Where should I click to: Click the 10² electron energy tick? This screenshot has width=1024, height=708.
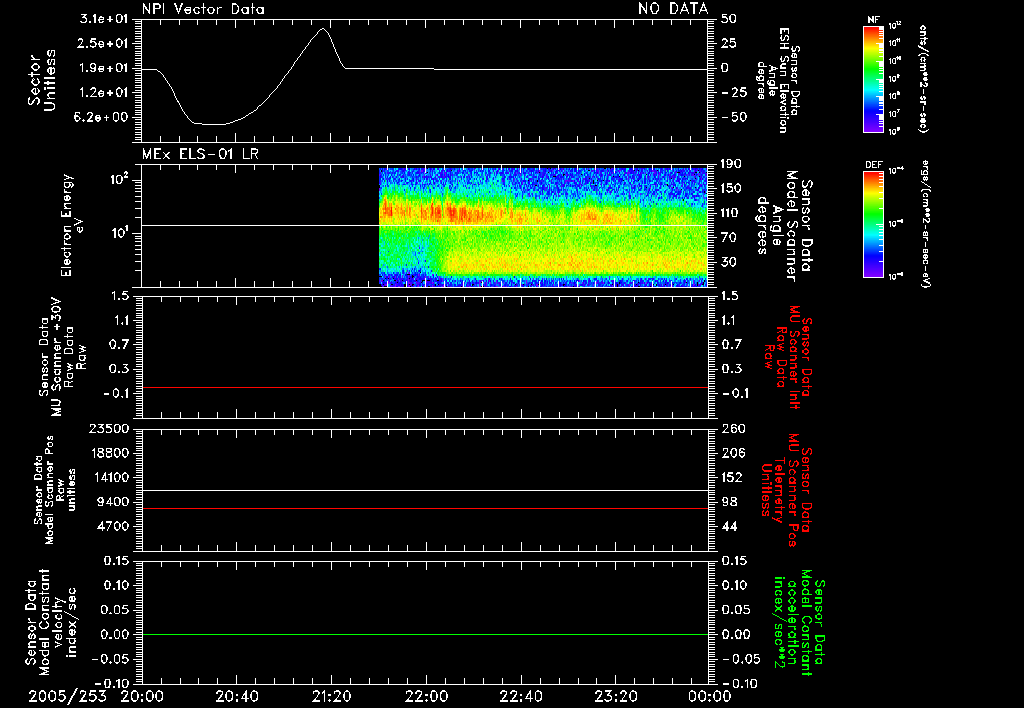tap(119, 179)
